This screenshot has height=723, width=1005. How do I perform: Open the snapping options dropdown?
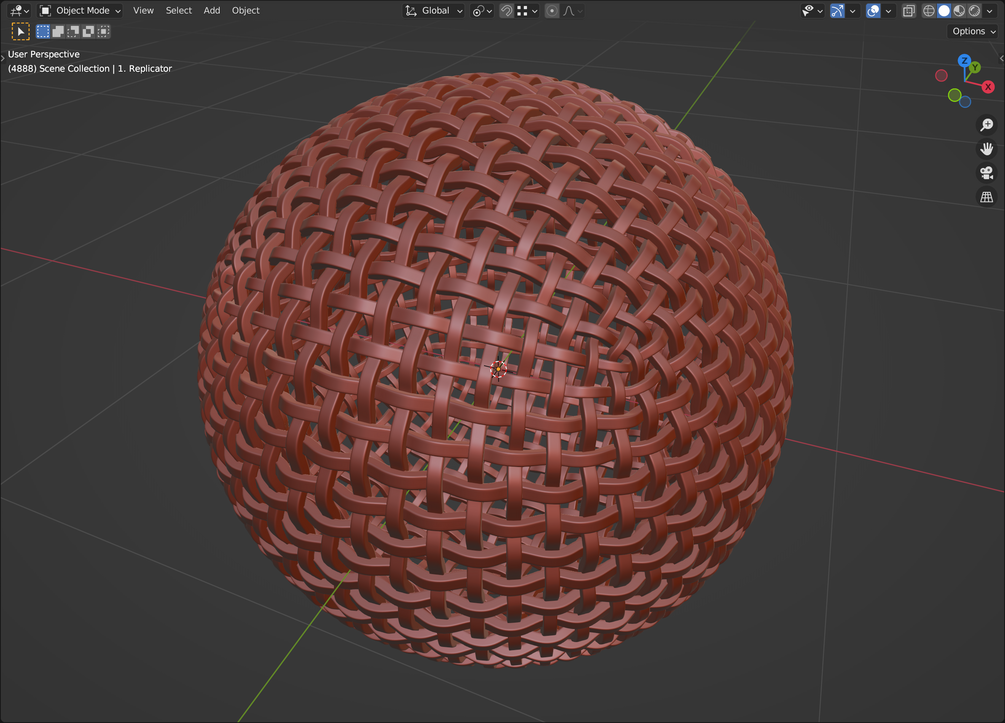[x=527, y=10]
